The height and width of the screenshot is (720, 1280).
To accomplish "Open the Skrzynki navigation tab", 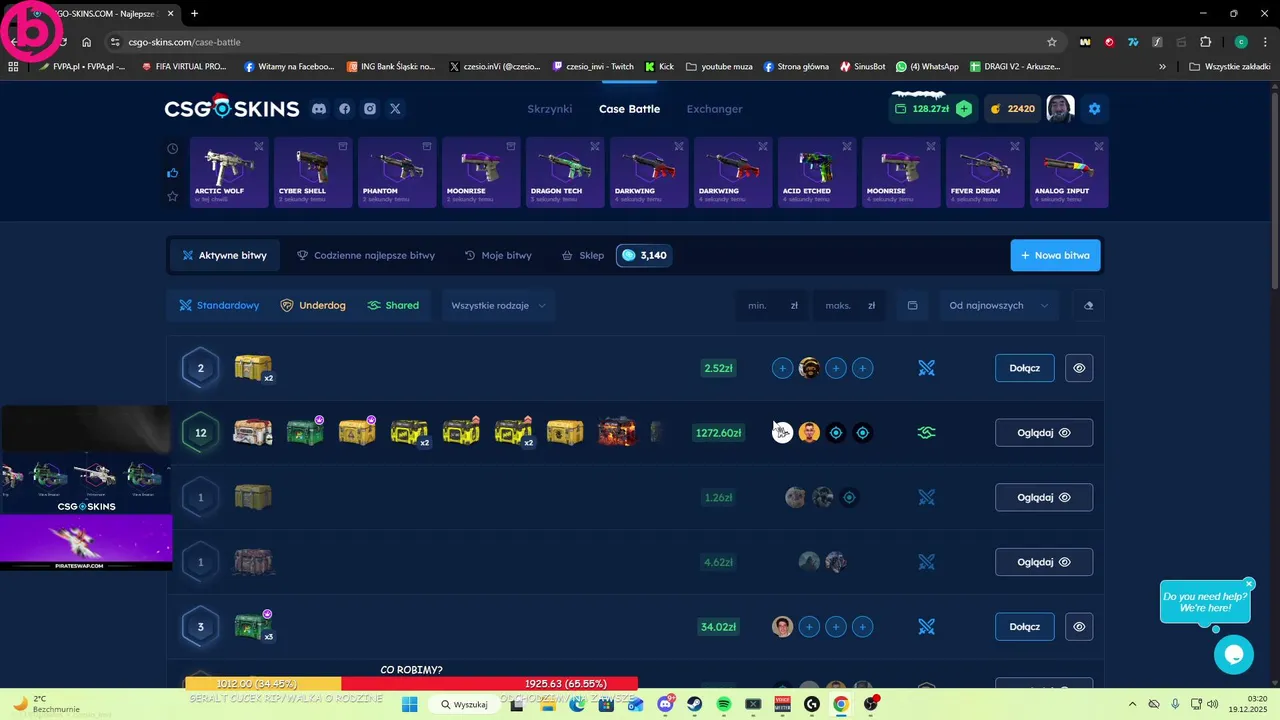I will (550, 108).
